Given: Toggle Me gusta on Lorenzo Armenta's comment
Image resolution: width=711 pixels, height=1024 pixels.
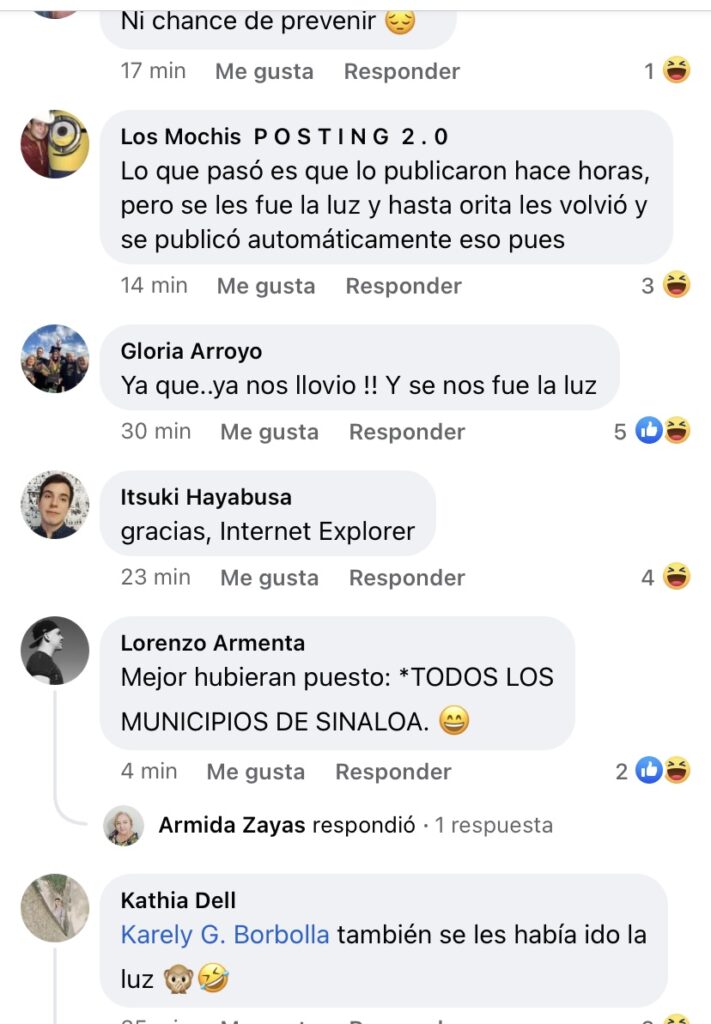Looking at the screenshot, I should [x=255, y=771].
